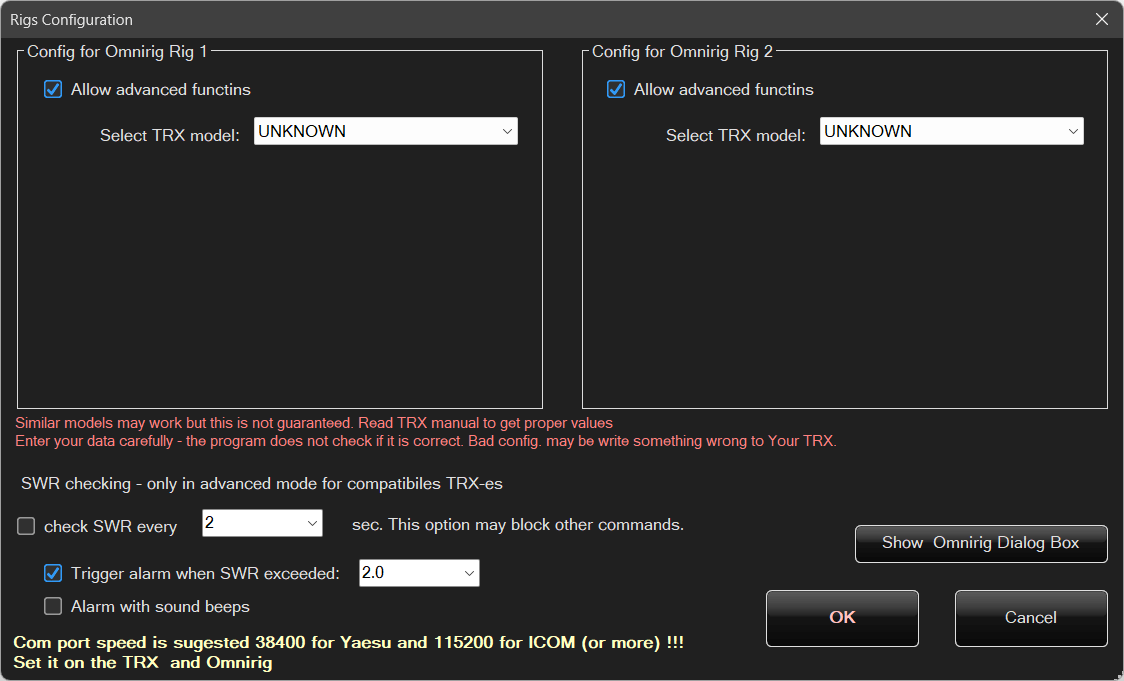Uncheck Allow advanced functins for Rig 2
This screenshot has height=681, width=1124.
point(616,90)
